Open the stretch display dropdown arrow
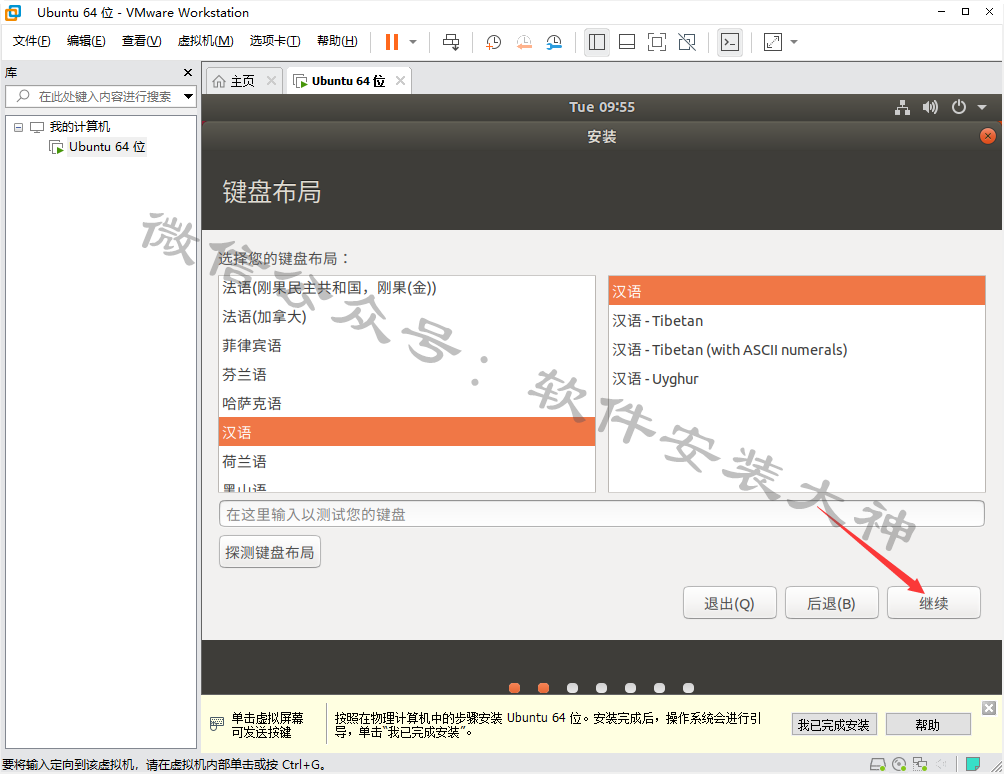 pos(794,42)
